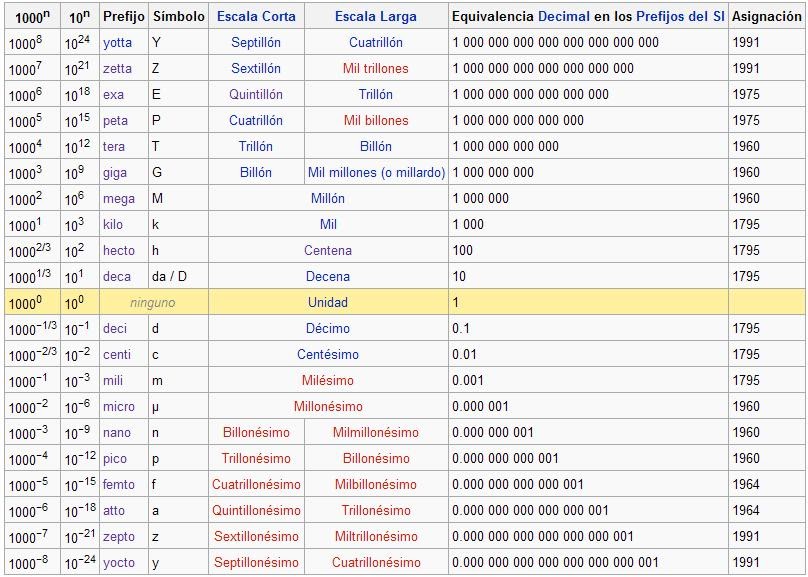Viewport: 808px width, 577px height.
Task: Open Cuatrillón link in the yotta row
Action: coord(376,43)
